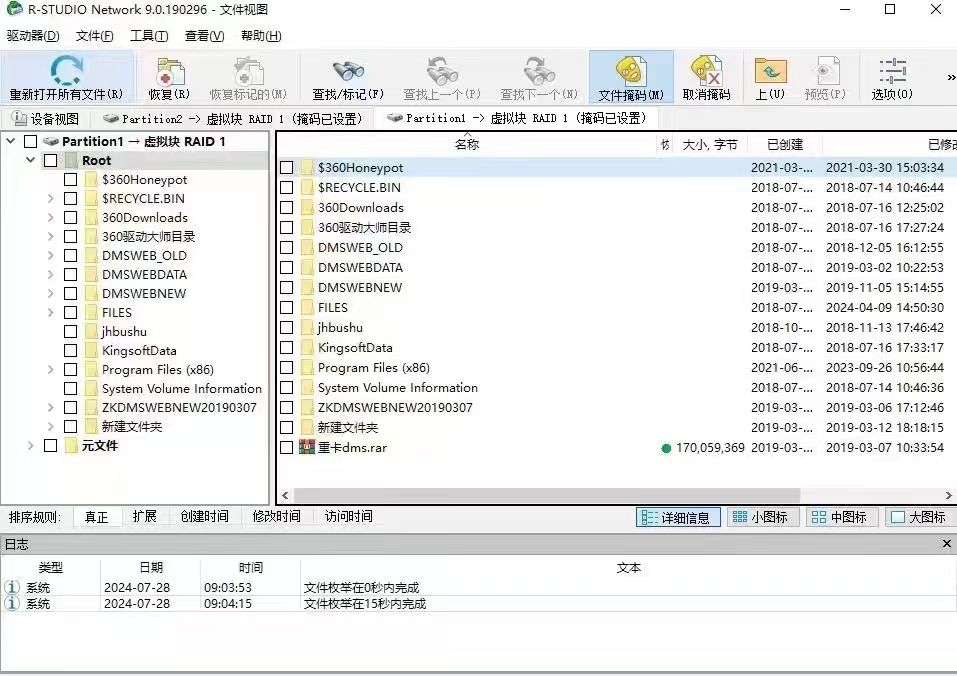Check Partition1 checkbox in tree panel
957x676 pixels.
coord(31,142)
